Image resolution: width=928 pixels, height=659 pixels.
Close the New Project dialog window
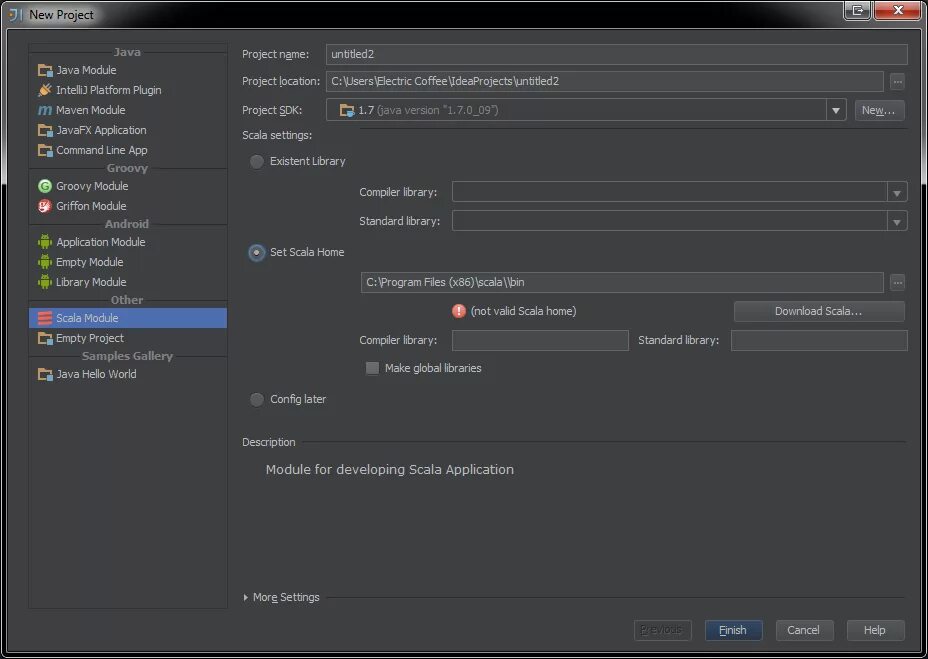897,10
